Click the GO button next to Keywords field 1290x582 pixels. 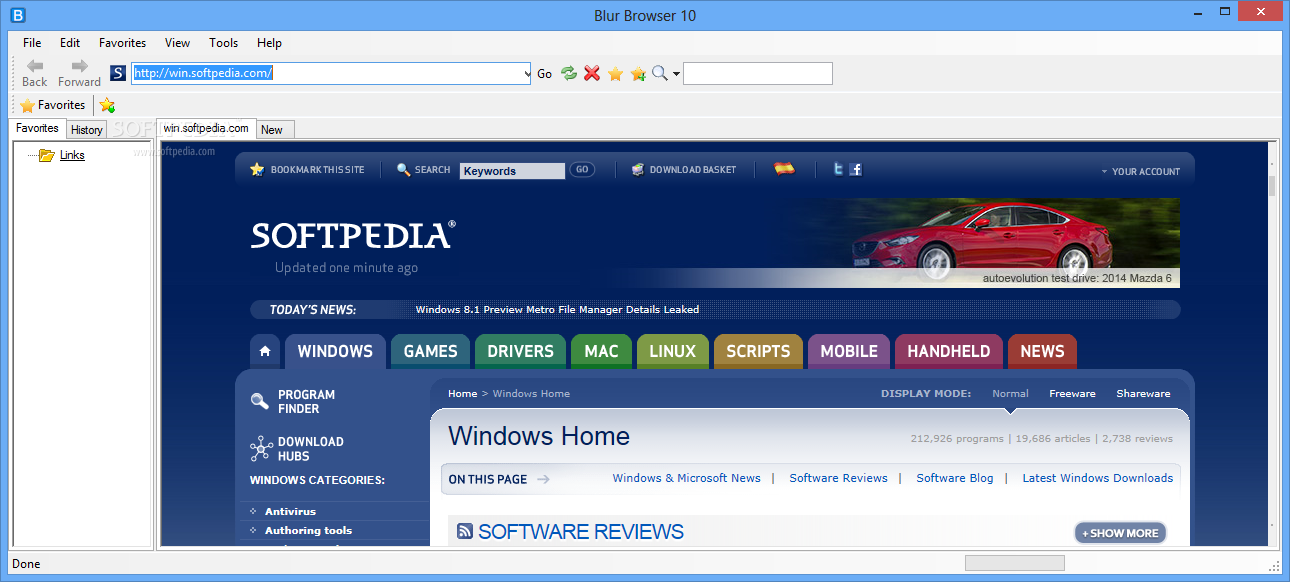point(582,170)
